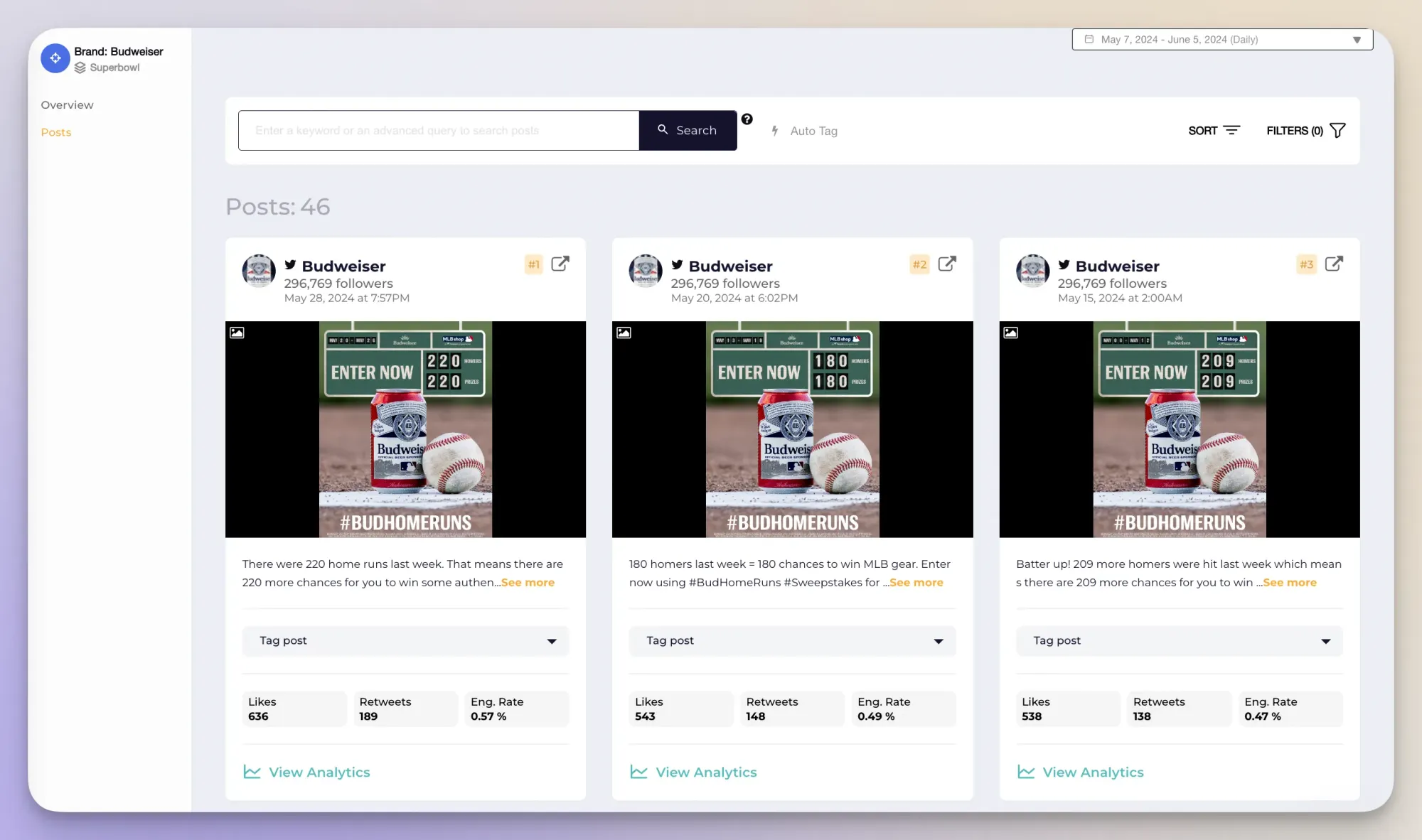Click image type icon on 209 homers post
This screenshot has height=840, width=1422.
[1010, 332]
